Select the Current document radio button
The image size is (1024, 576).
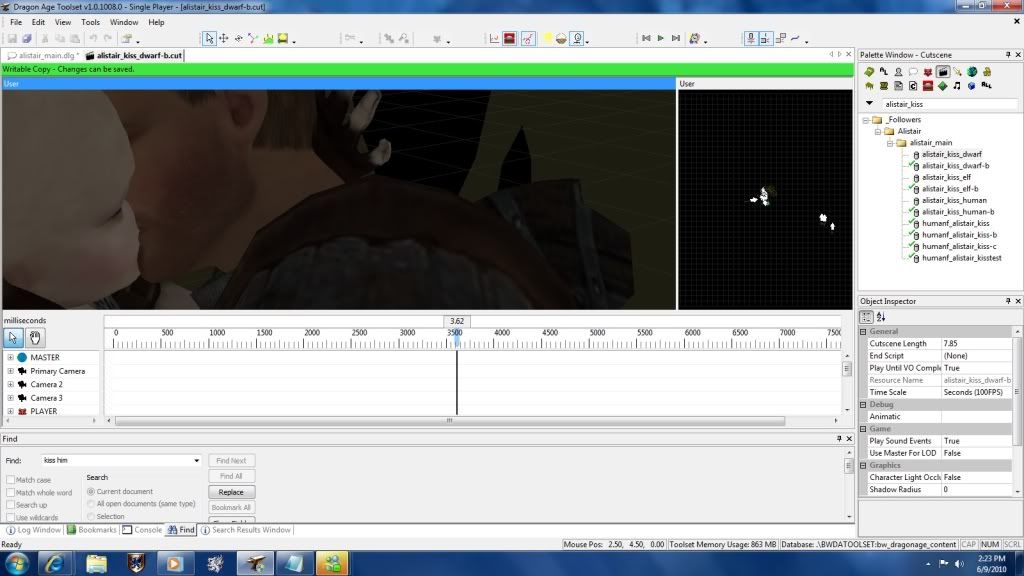[91, 491]
